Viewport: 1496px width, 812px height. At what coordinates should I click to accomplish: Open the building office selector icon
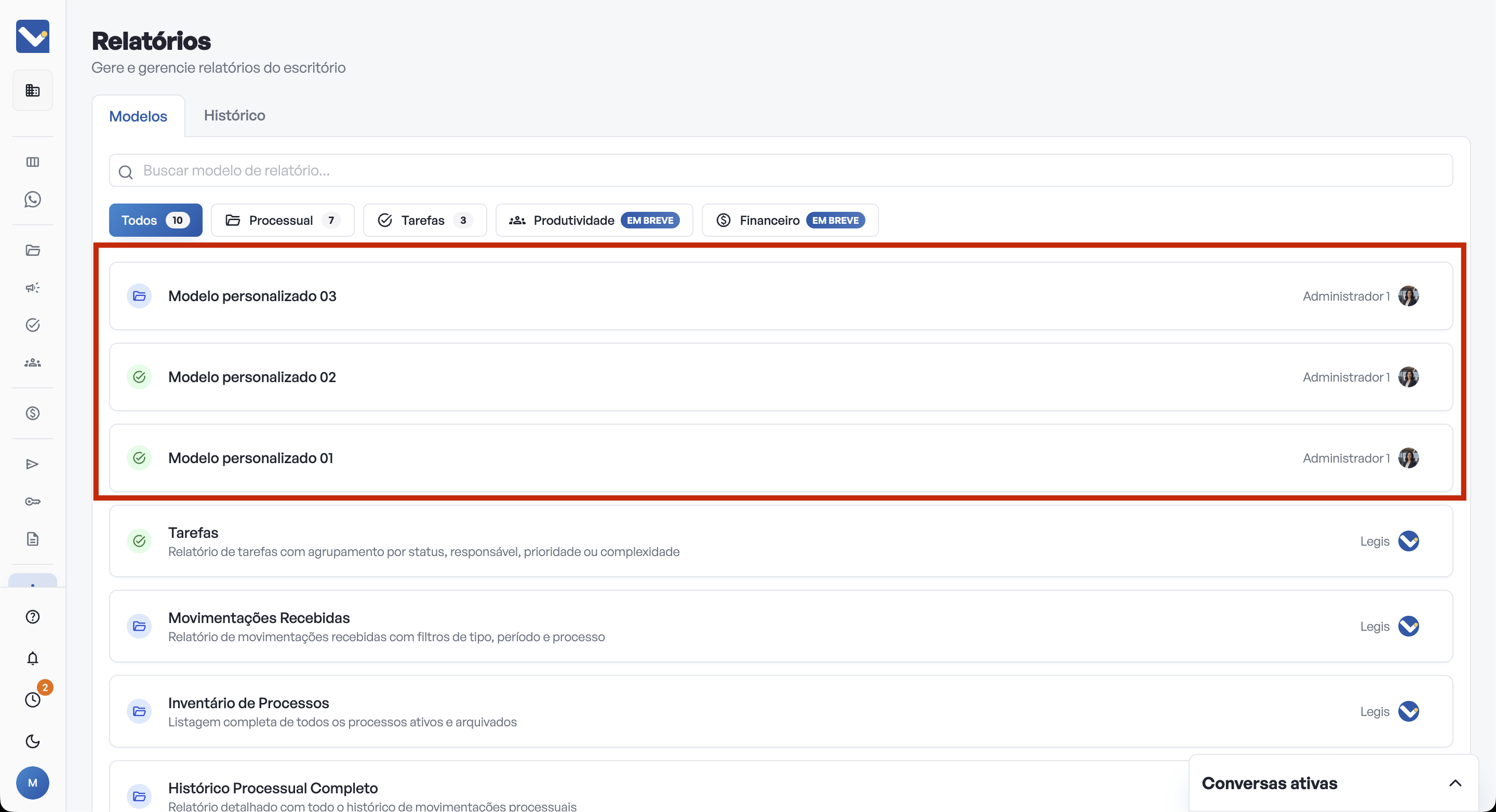(x=33, y=90)
